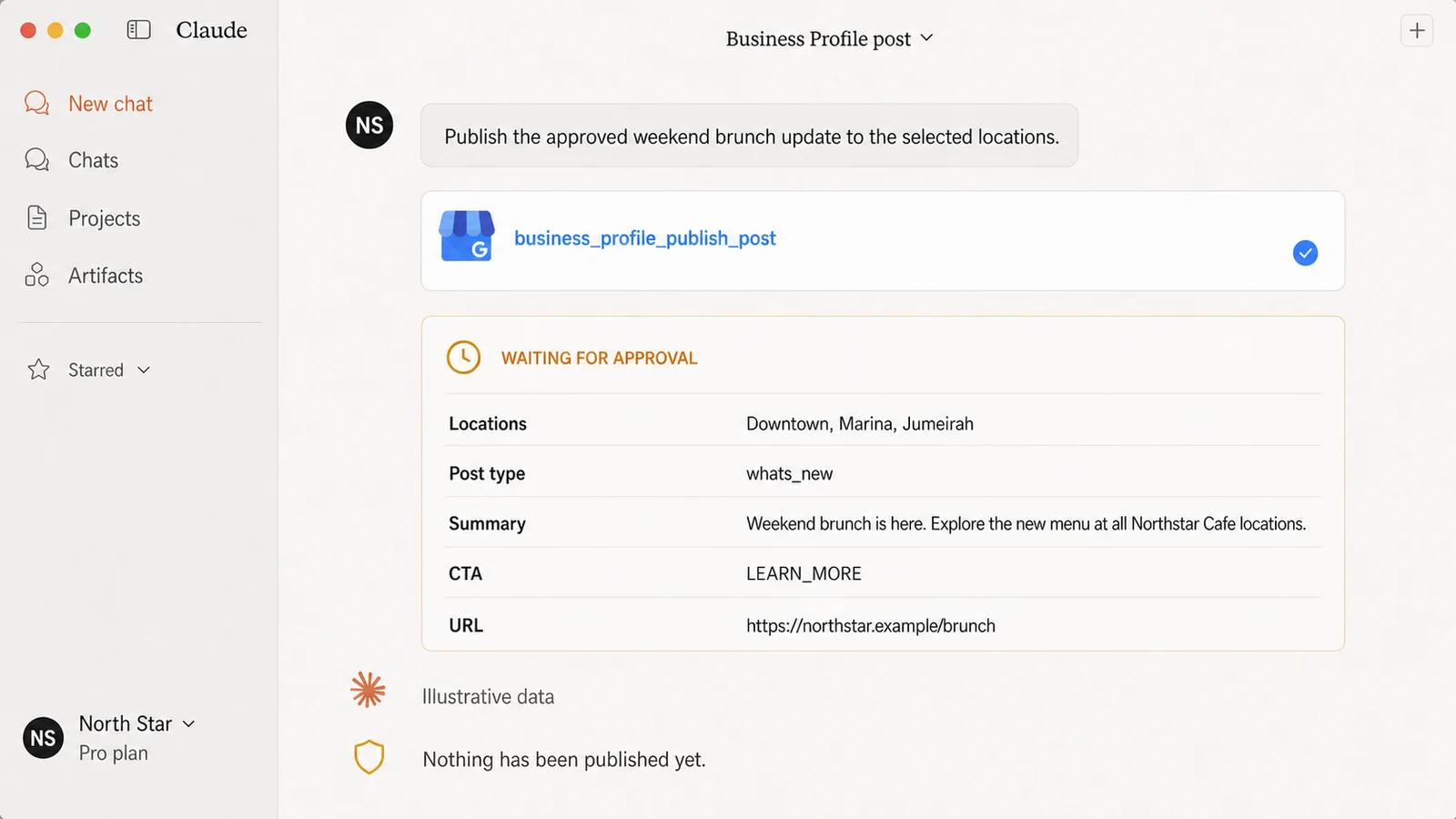Click the Post type row label
The height and width of the screenshot is (819, 1456).
point(487,474)
